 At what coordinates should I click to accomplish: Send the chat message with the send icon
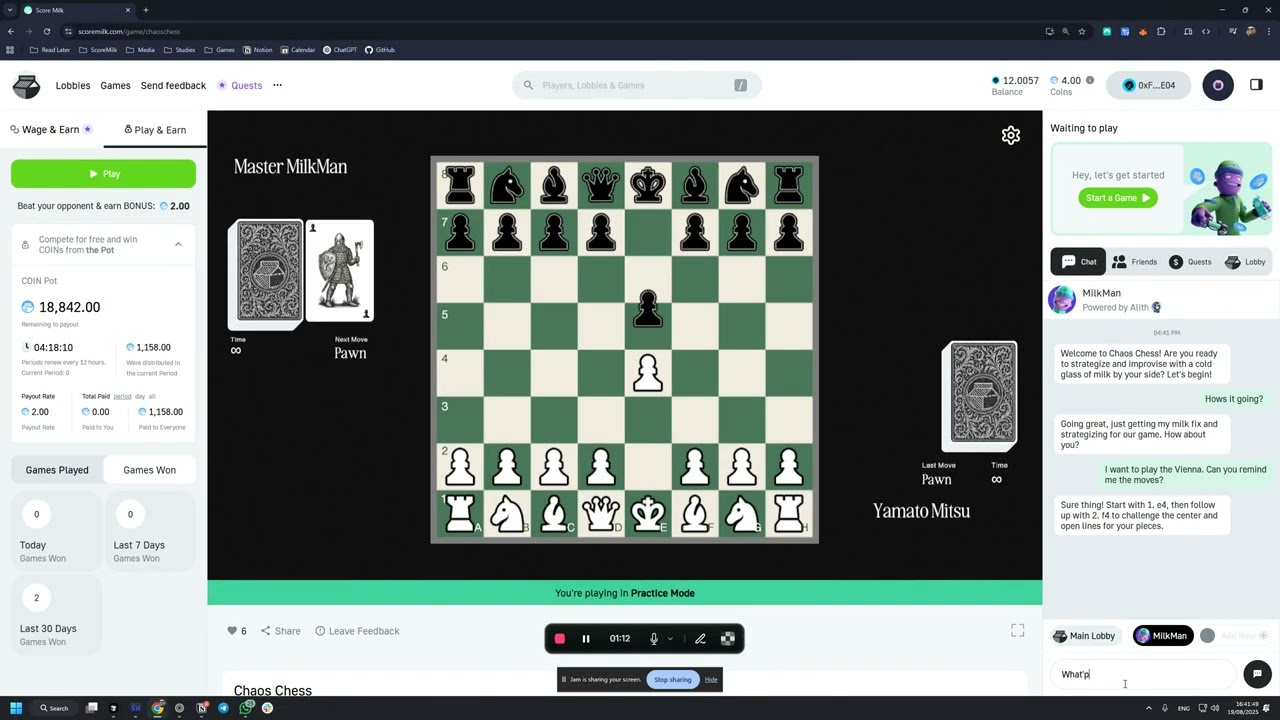[x=1256, y=674]
